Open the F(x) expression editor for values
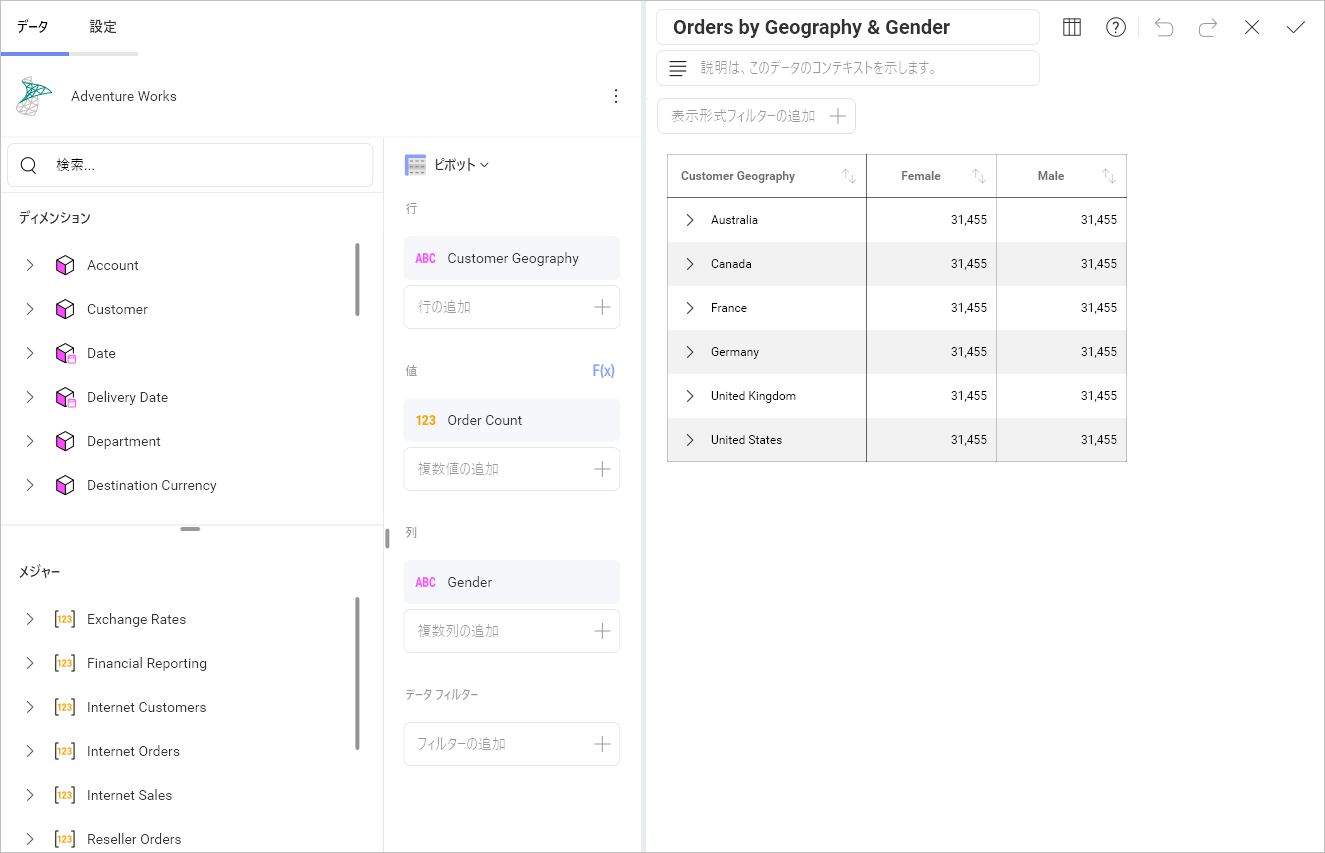Viewport: 1325px width, 853px height. coord(604,370)
